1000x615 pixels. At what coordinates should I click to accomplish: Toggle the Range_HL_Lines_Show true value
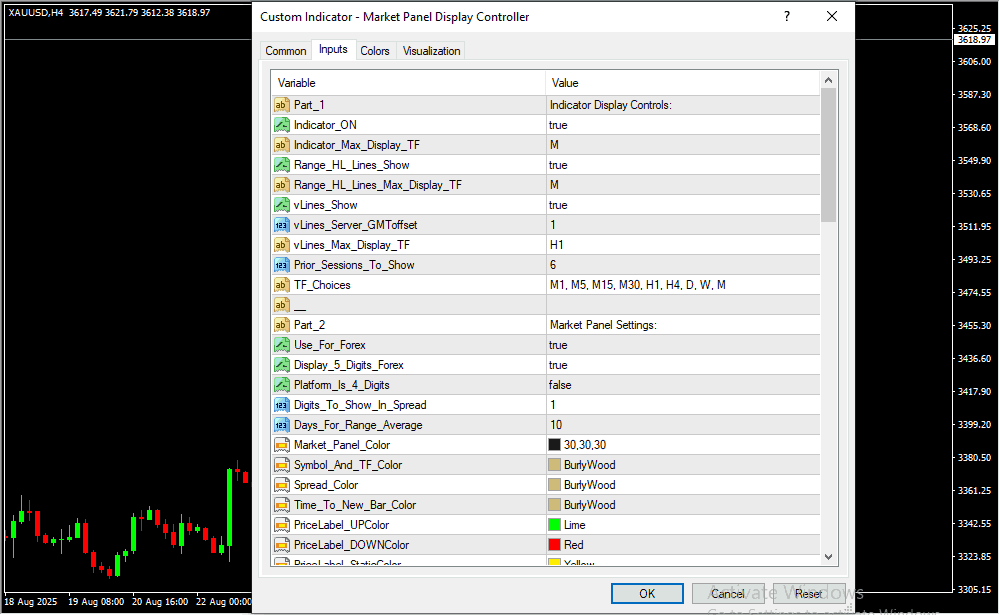pos(682,165)
